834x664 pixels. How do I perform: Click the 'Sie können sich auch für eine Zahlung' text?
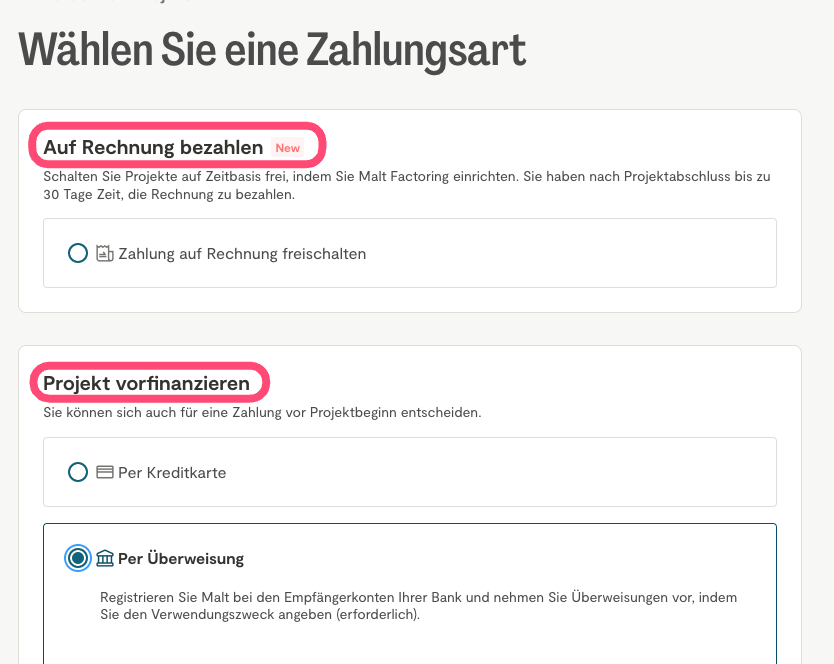click(262, 412)
